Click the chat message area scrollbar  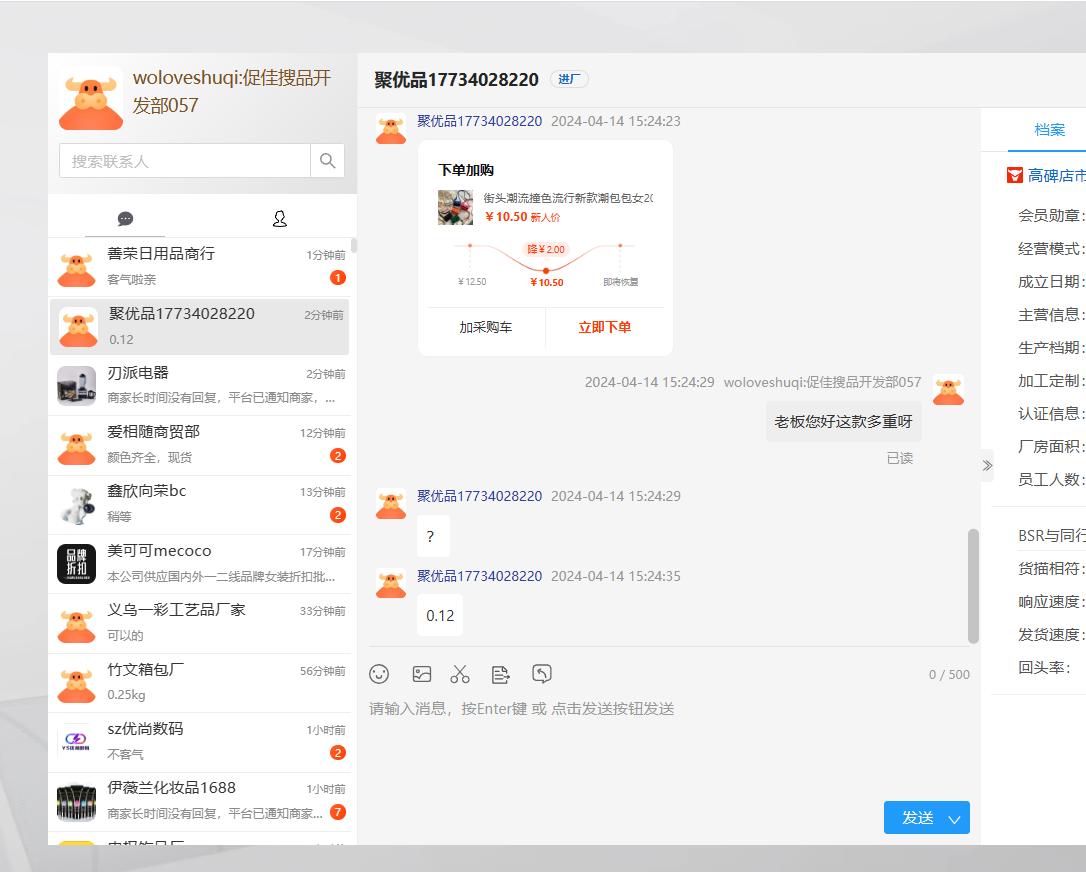click(973, 585)
